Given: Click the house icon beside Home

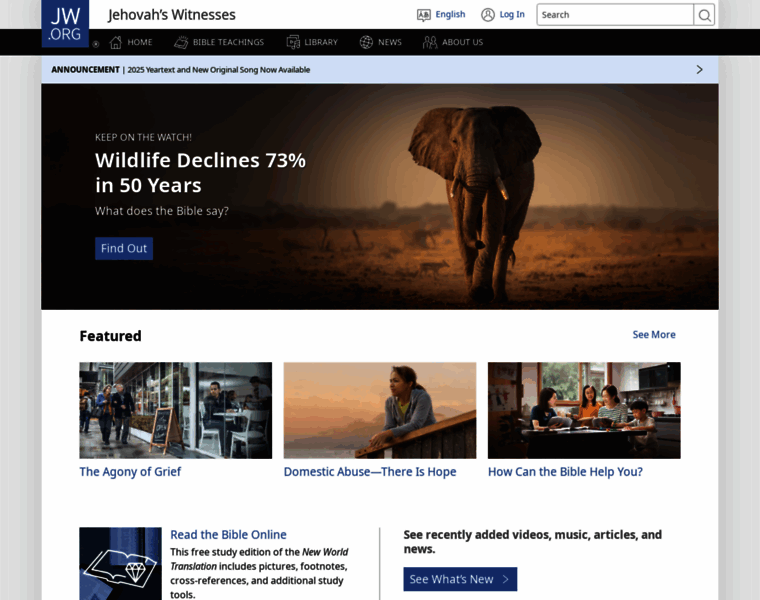Looking at the screenshot, I should point(115,42).
